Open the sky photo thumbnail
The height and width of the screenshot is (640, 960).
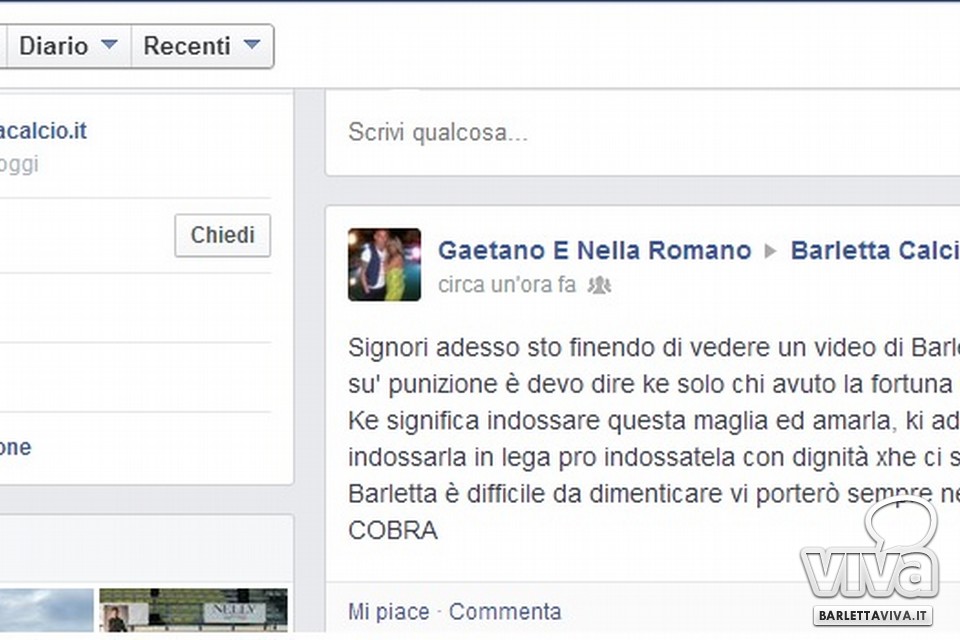pyautogui.click(x=45, y=611)
